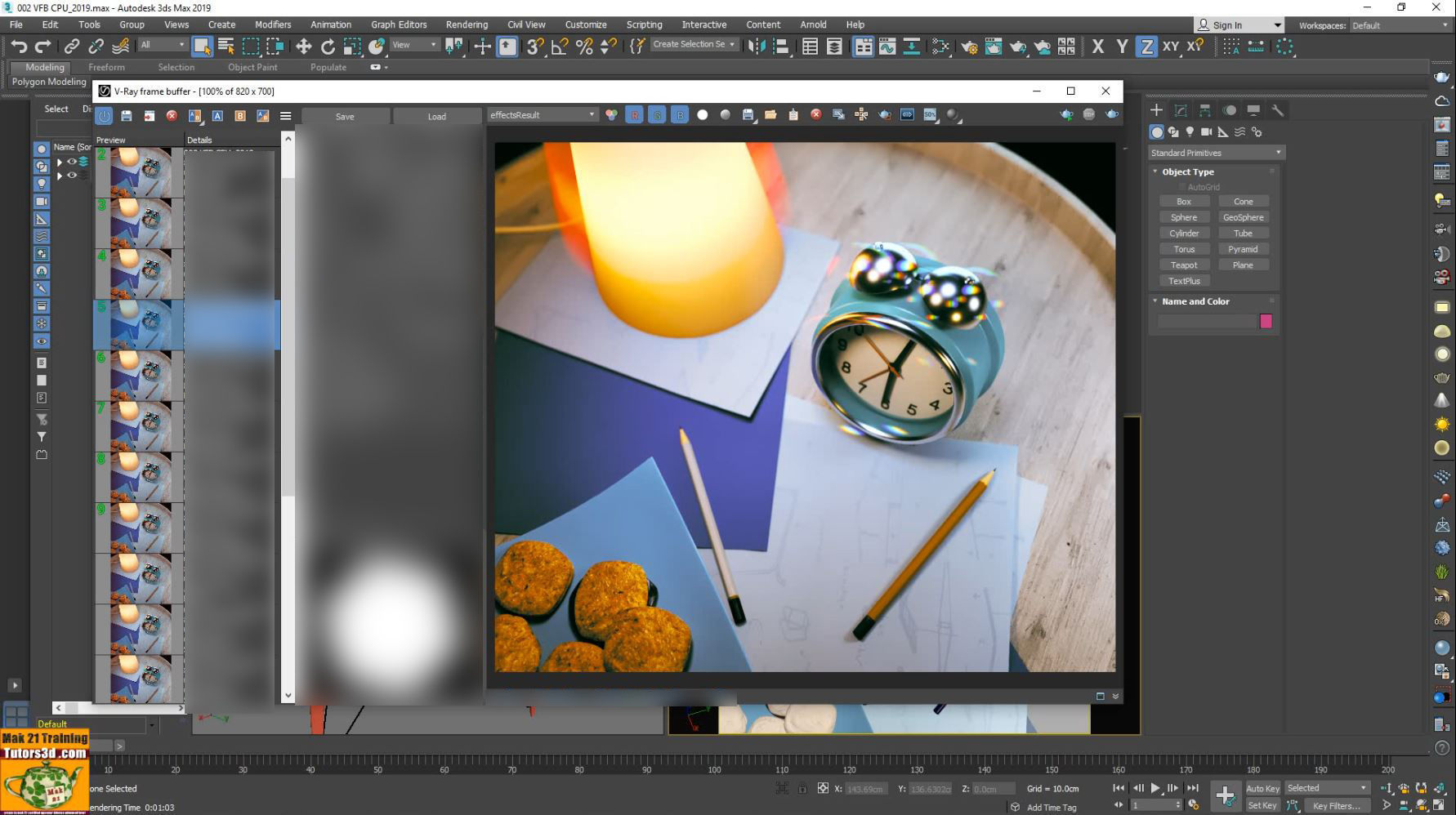Open the Mirror tool in main toolbar
This screenshot has height=815, width=1456.
[x=757, y=47]
